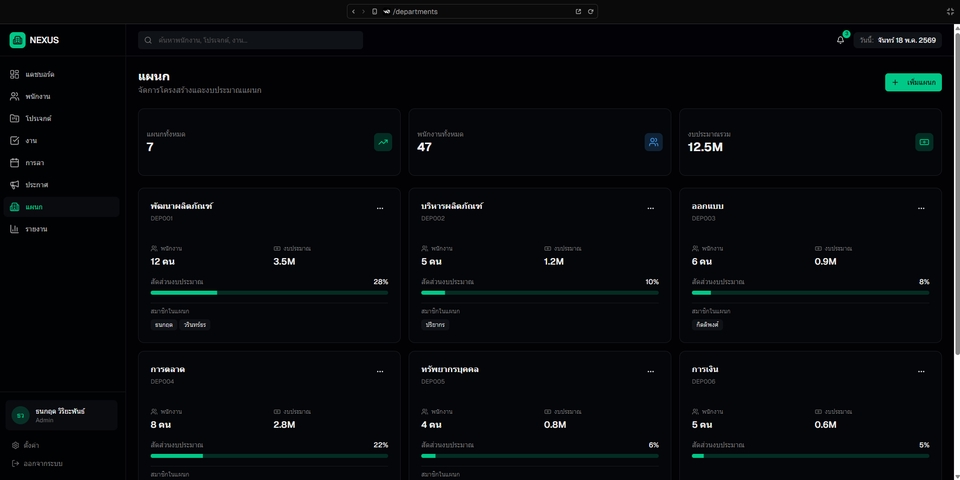Click the 2.8M budget value
Screen dimensions: 960x480
click(x=285, y=425)
